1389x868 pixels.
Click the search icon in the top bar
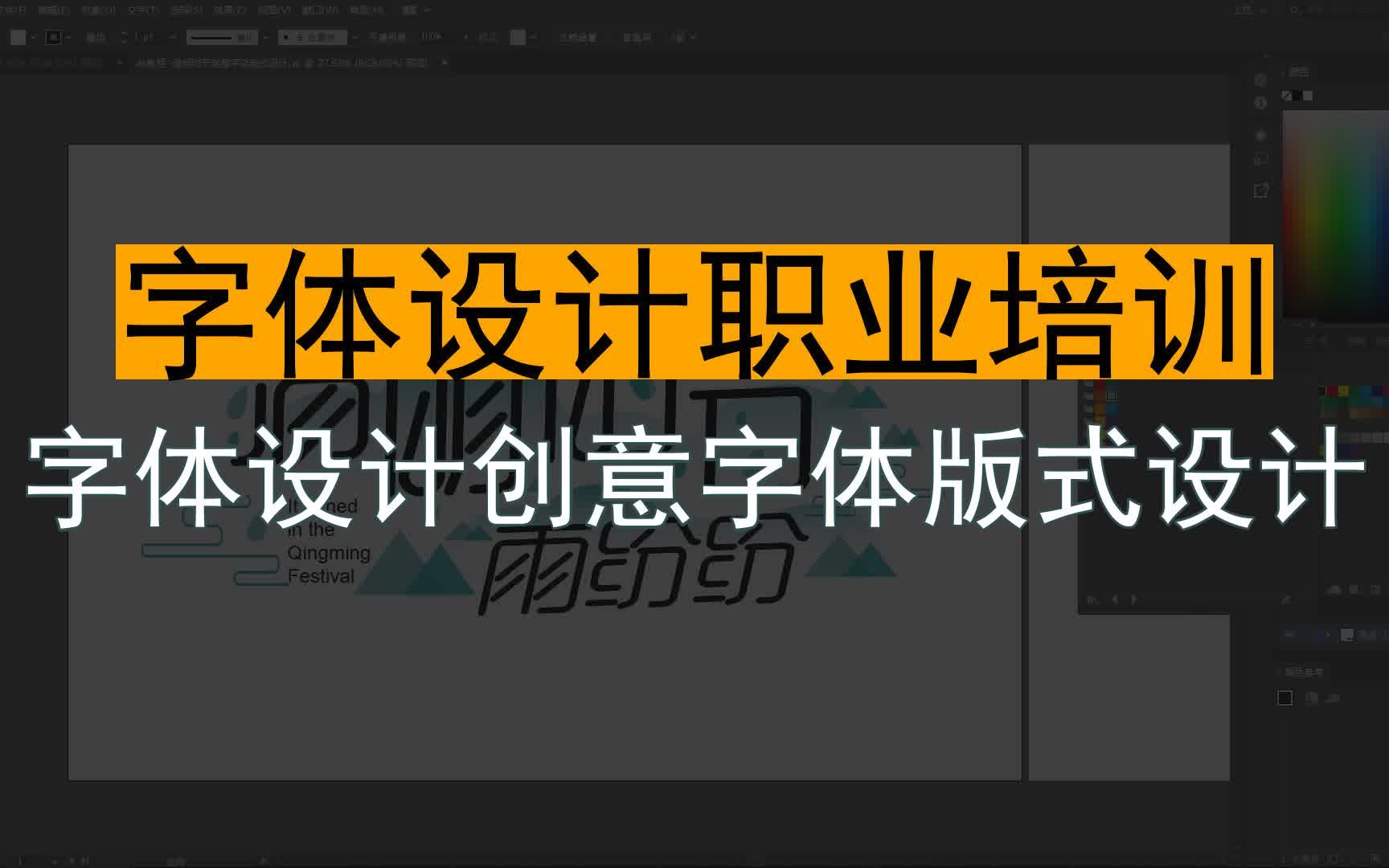pyautogui.click(x=1294, y=10)
